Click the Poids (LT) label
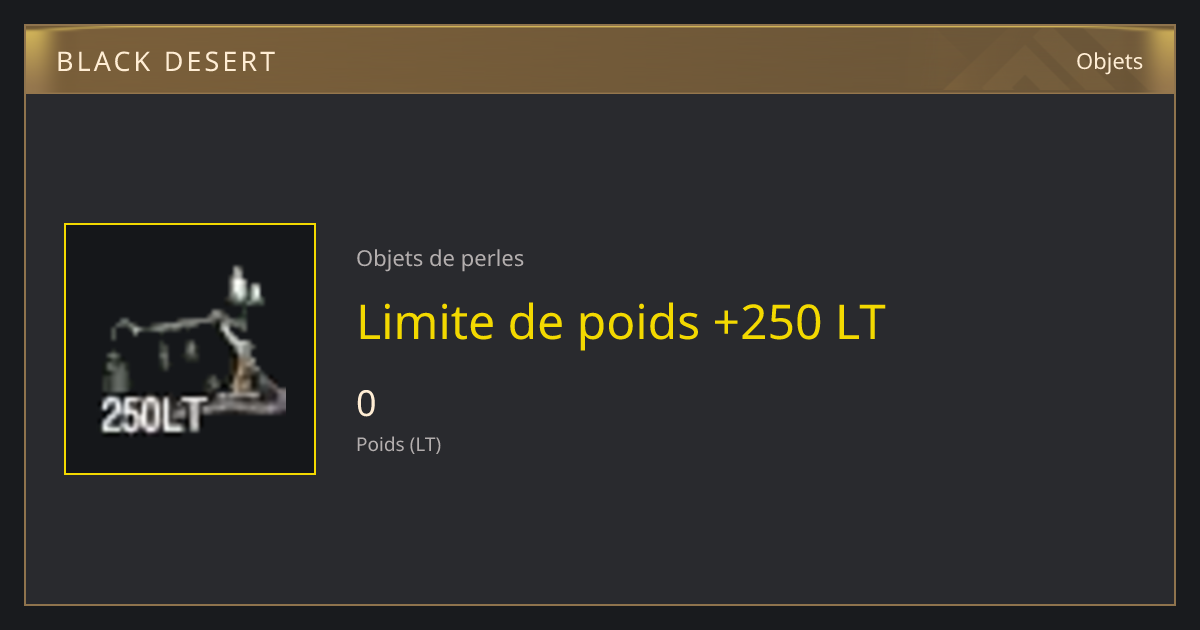The width and height of the screenshot is (1200, 630). (x=398, y=444)
